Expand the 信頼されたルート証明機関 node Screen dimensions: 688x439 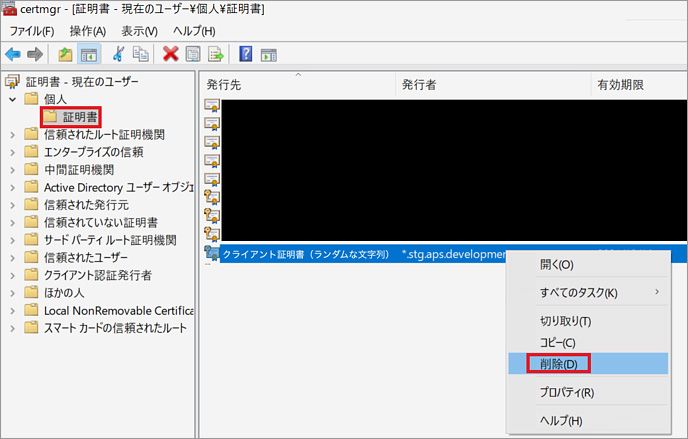click(x=13, y=135)
